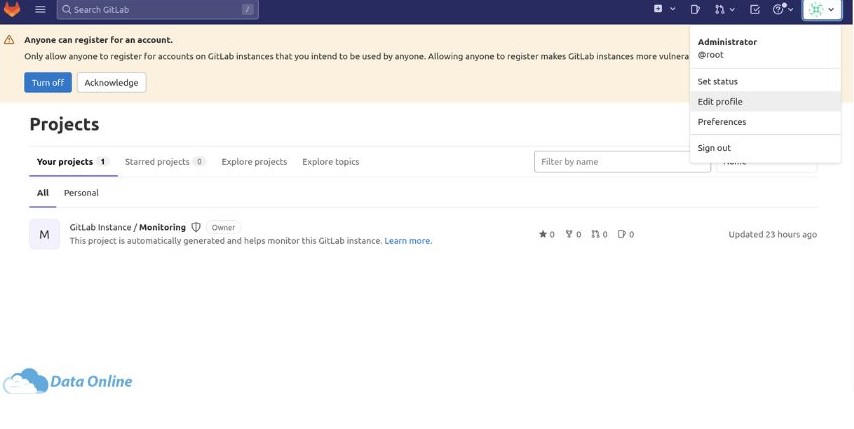
Task: Select the Personal sub-tab
Action: [81, 193]
